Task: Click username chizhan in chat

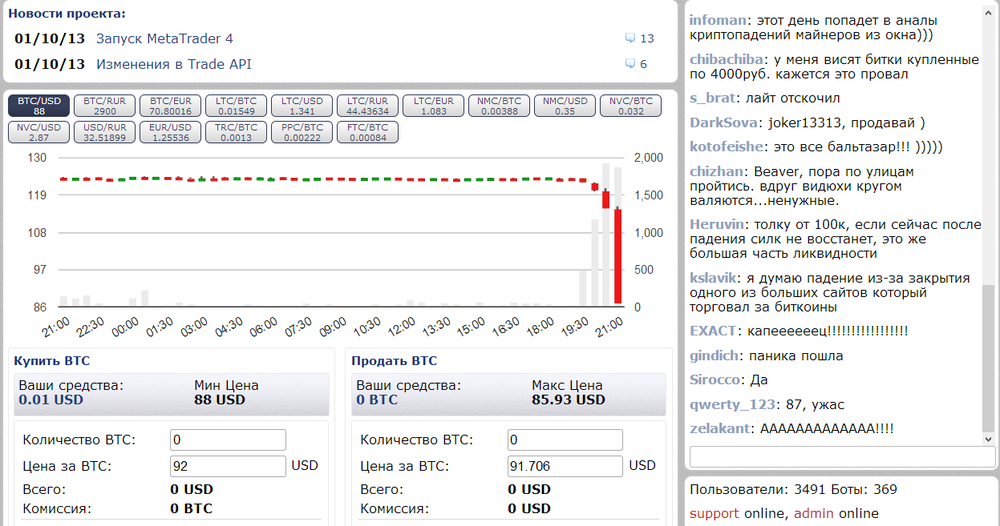Action: [x=716, y=172]
